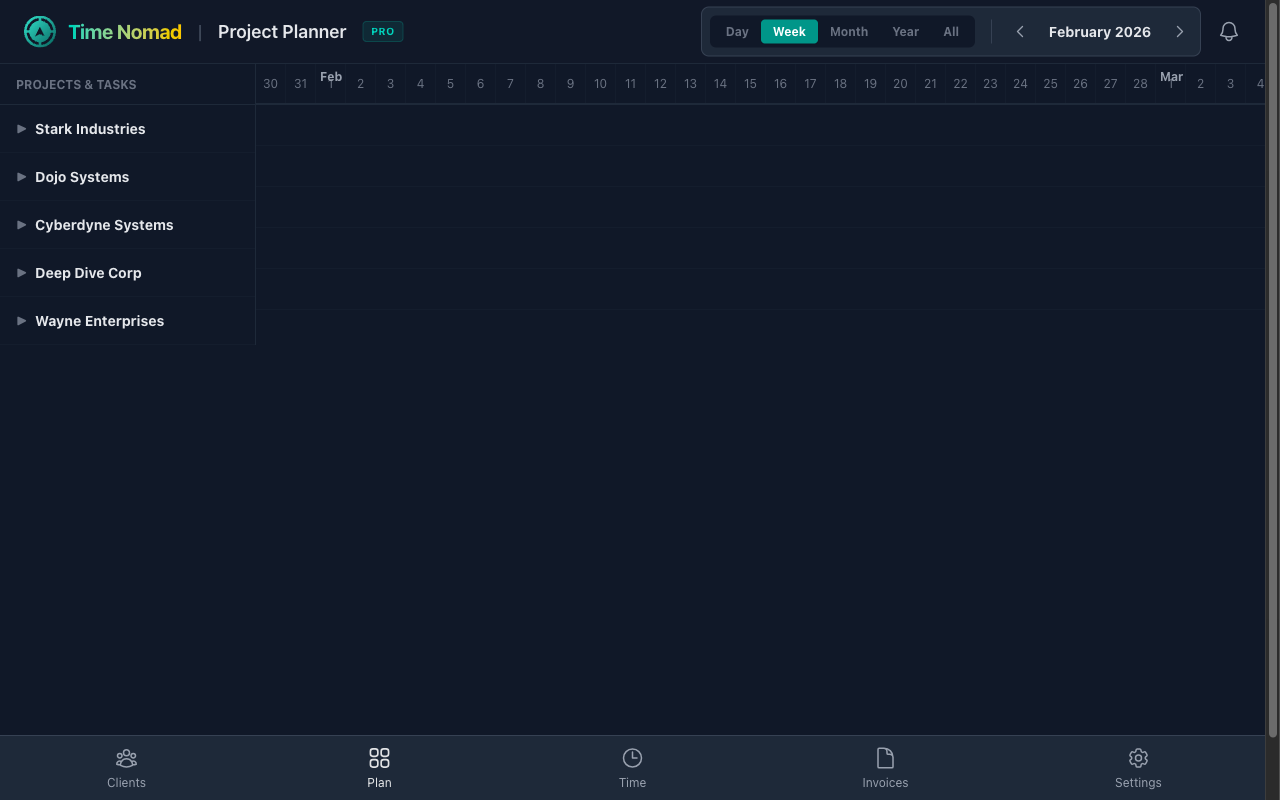
Task: Click the PRO badge
Action: 382,32
